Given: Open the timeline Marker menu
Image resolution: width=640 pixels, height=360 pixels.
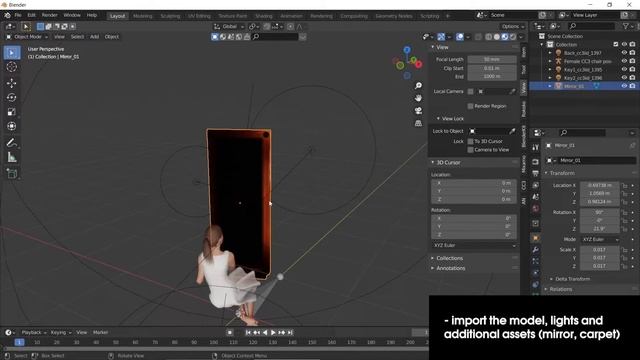Looking at the screenshot, I should (x=100, y=333).
